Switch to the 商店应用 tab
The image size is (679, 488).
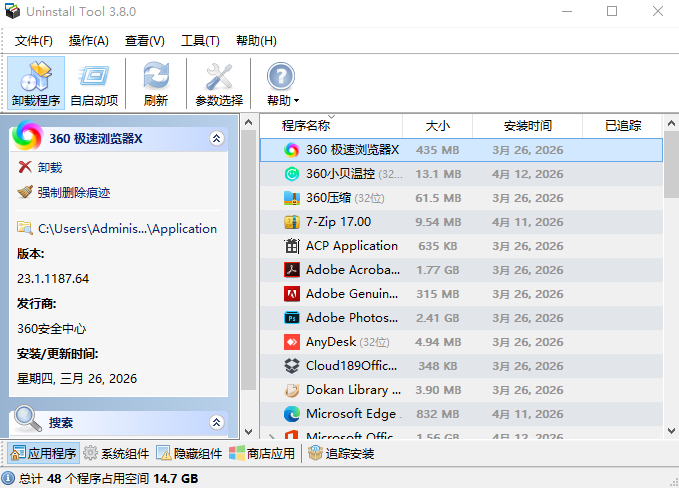click(x=262, y=453)
